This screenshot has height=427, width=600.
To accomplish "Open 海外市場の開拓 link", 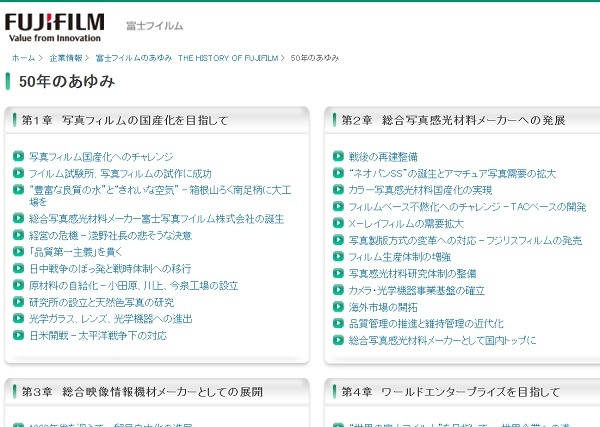I will 383,307.
